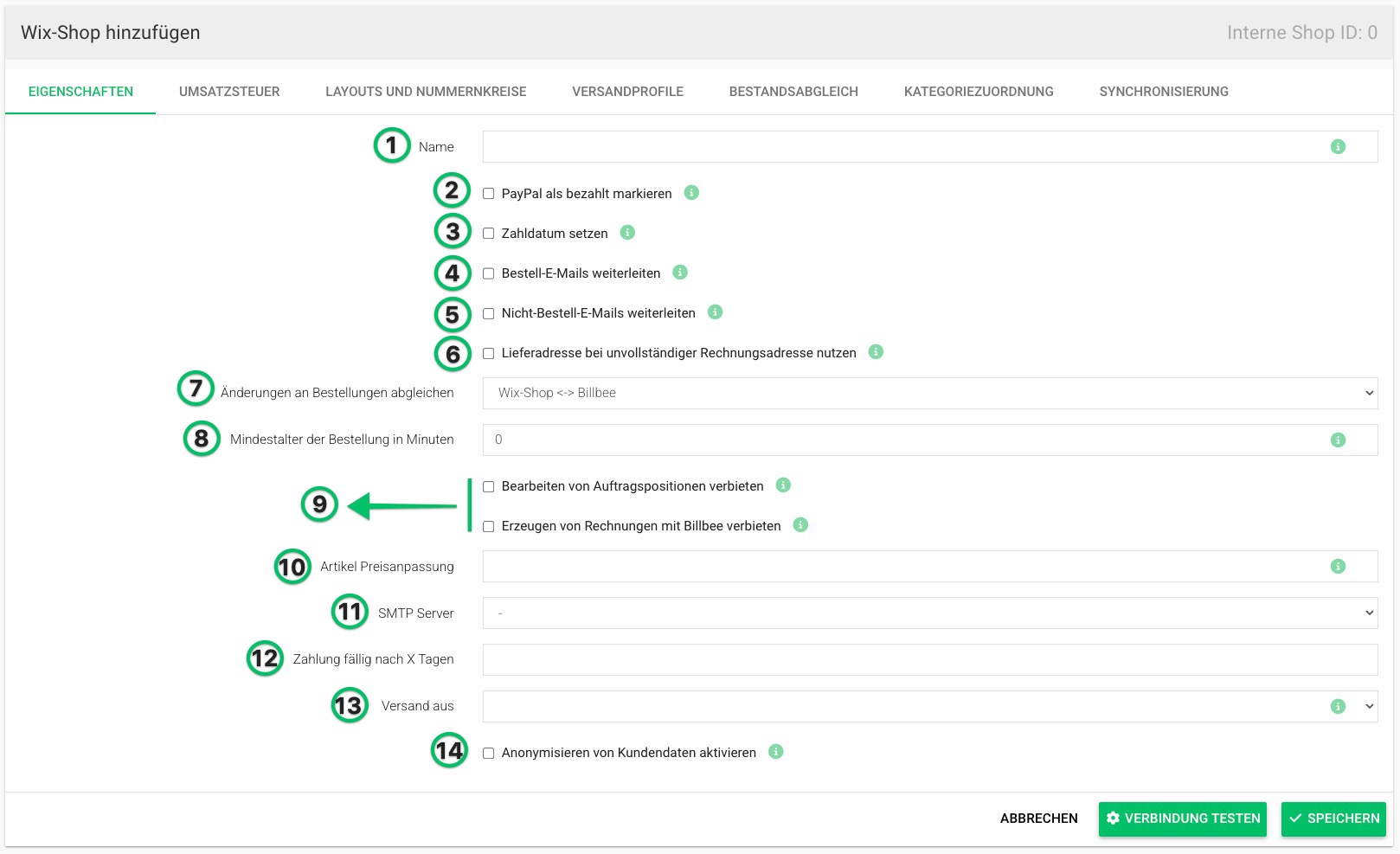Image resolution: width=1400 pixels, height=854 pixels.
Task: Go to the Versandprofile tab
Action: tap(627, 92)
